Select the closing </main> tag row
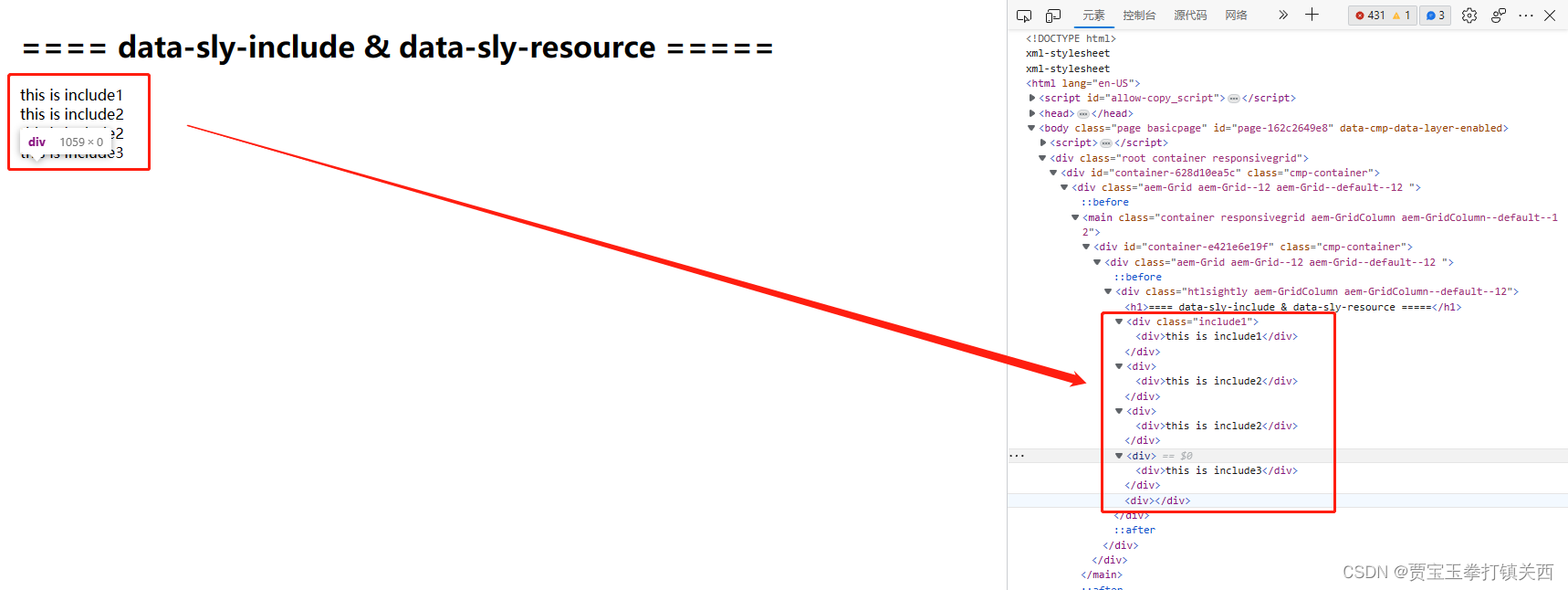1568x590 pixels. [1102, 574]
